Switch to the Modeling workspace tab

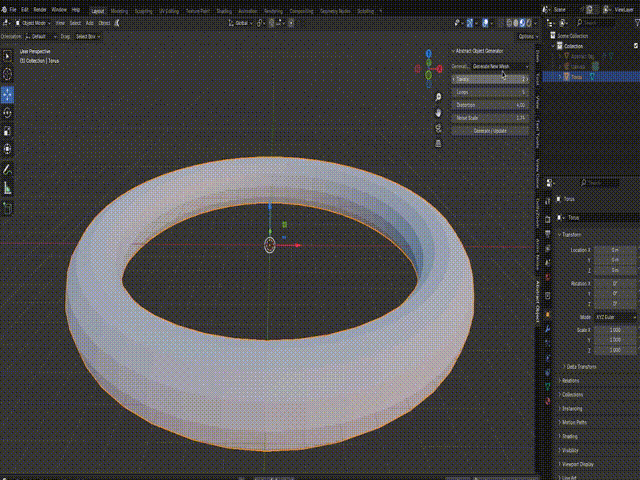point(119,11)
